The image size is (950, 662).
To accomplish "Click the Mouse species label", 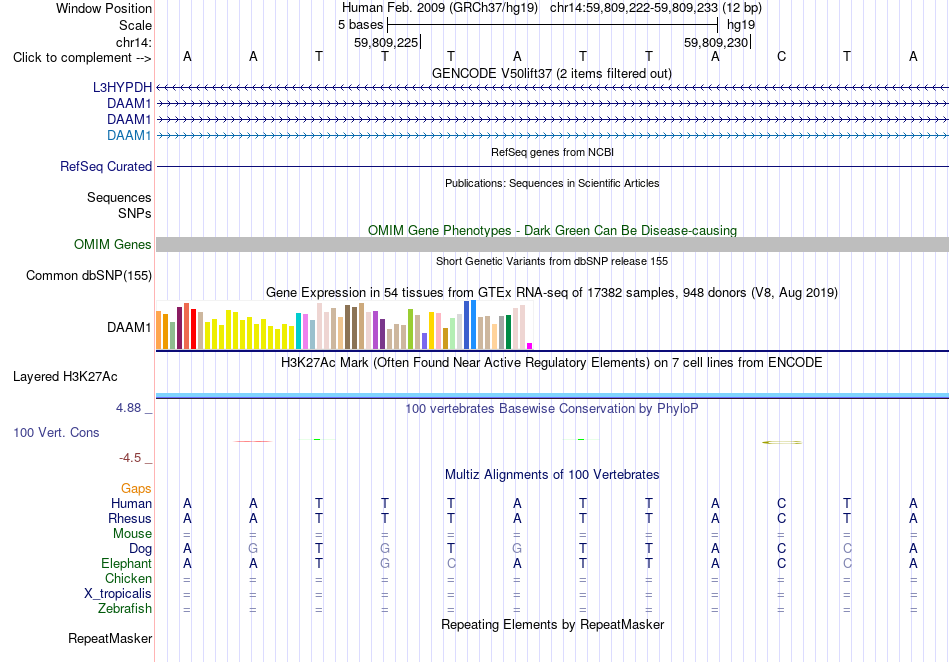I will 132,534.
